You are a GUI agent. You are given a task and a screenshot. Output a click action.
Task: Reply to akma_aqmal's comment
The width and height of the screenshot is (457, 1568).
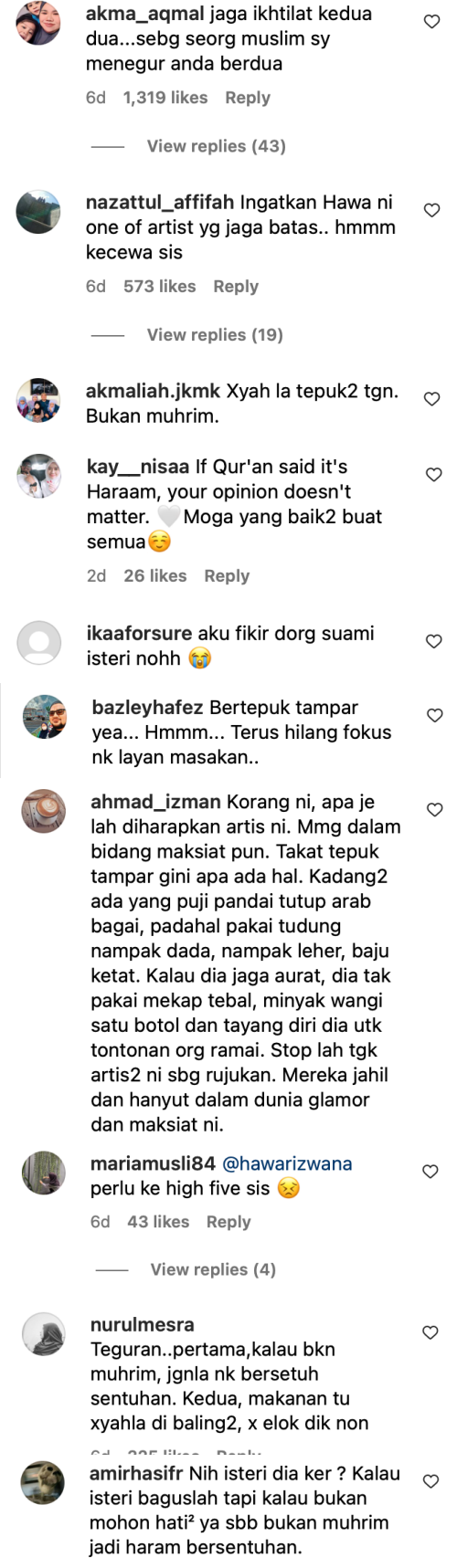click(x=248, y=98)
